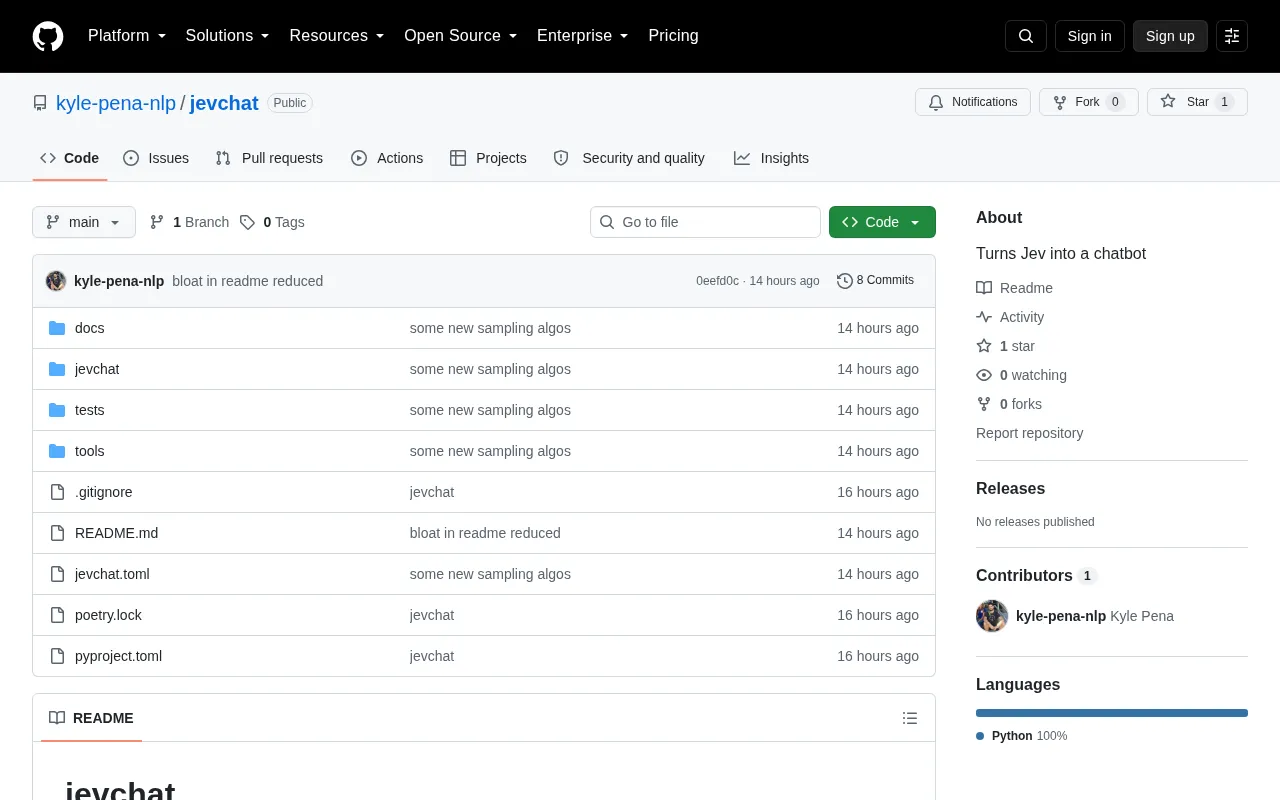The height and width of the screenshot is (800, 1280).
Task: Click the .gitignore file icon
Action: 57,492
